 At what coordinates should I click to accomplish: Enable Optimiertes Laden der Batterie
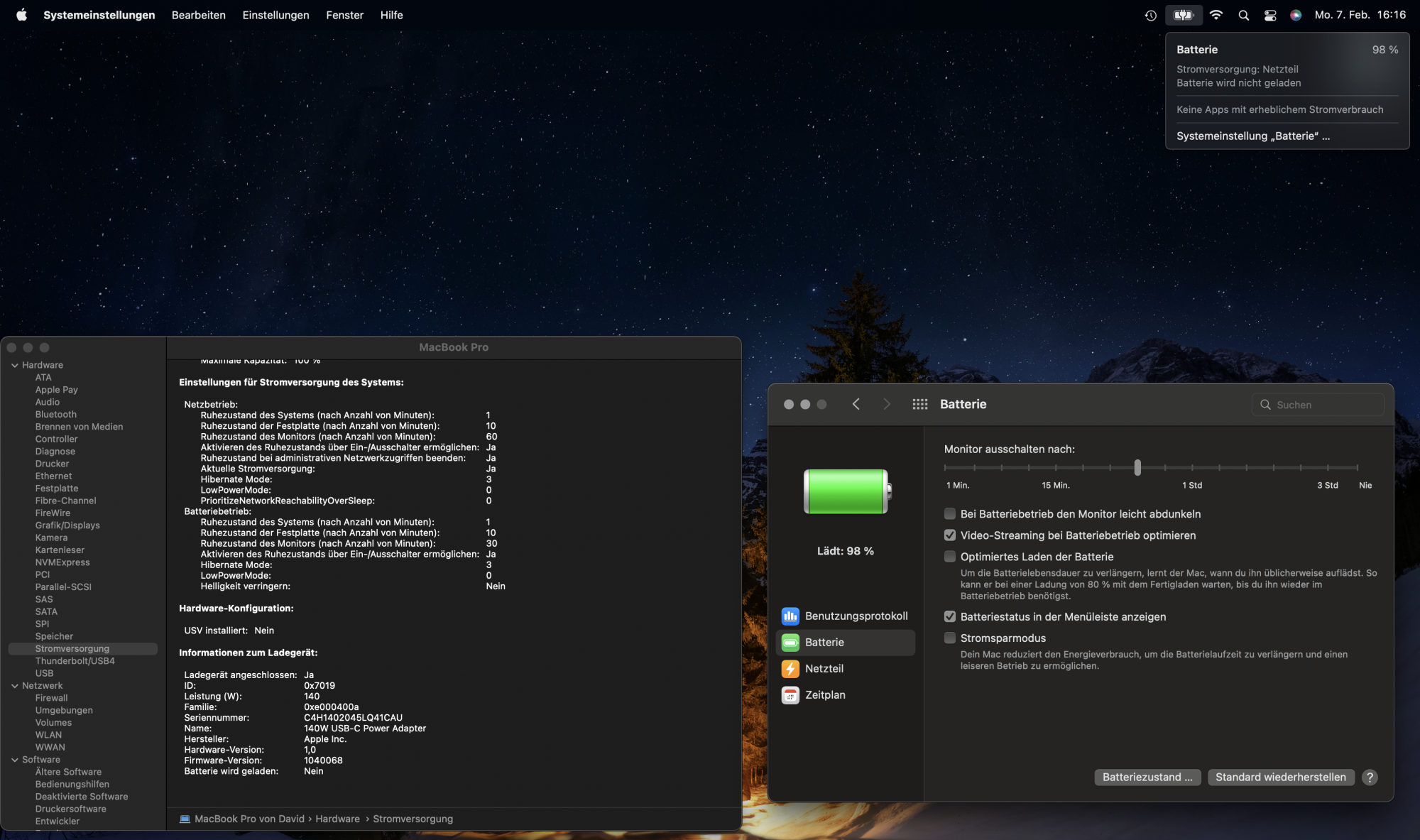point(950,557)
